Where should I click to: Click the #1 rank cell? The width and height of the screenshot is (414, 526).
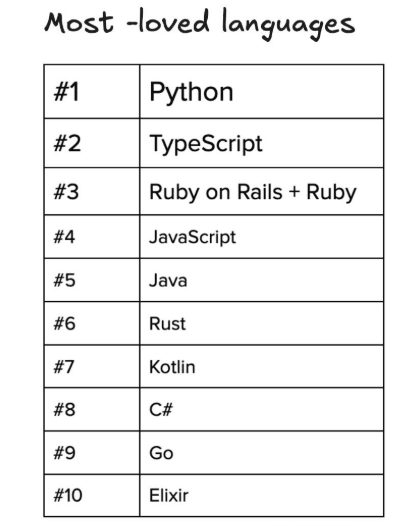click(92, 92)
